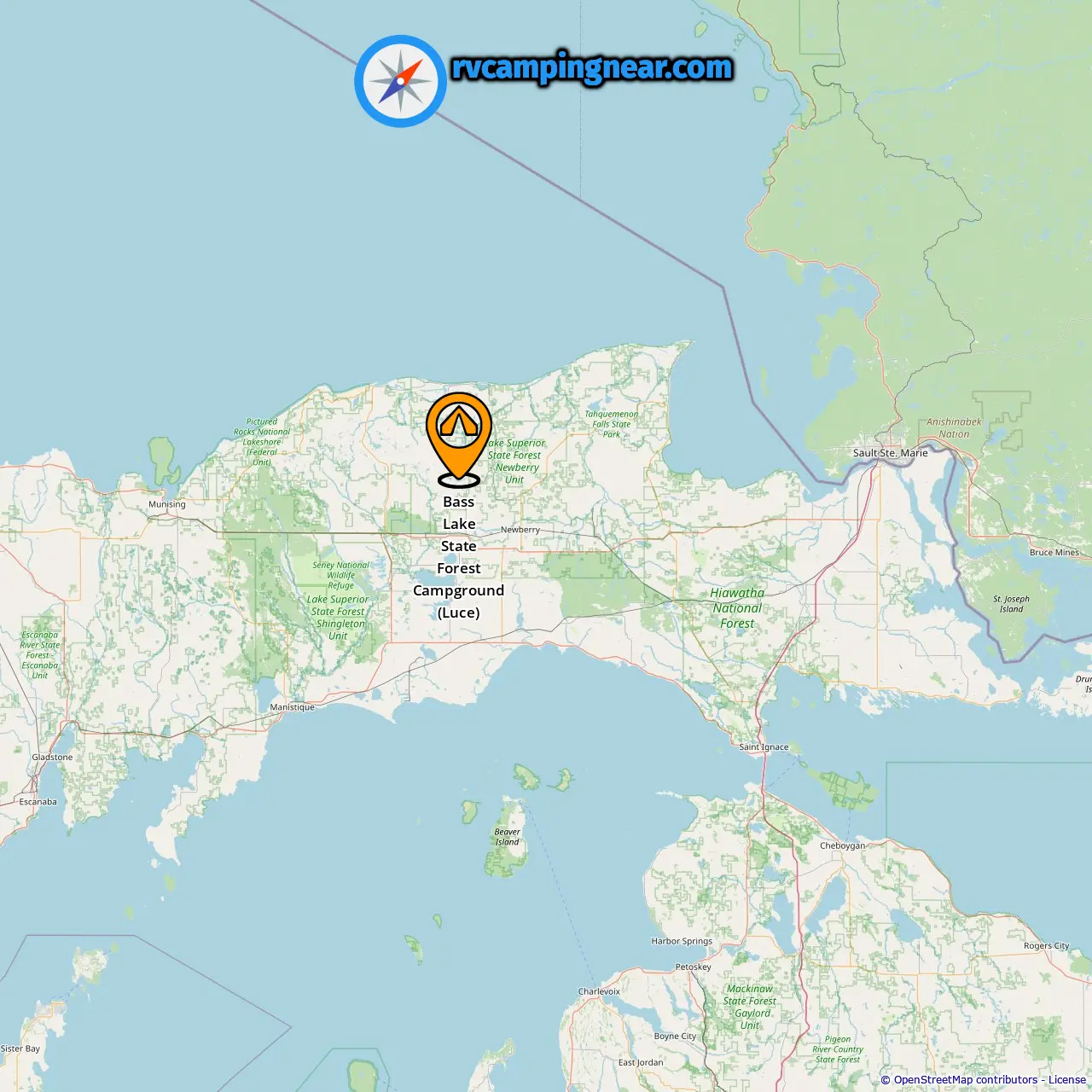1092x1092 pixels.
Task: Open the rvcampingnear.com site title
Action: [591, 67]
